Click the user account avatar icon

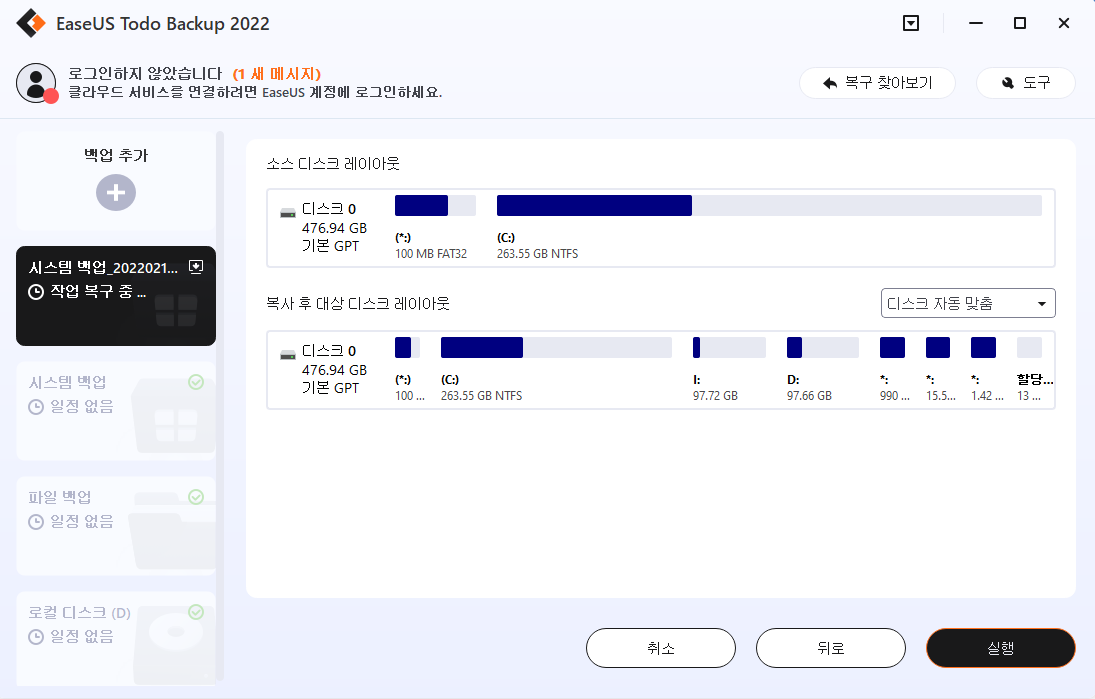tap(36, 83)
